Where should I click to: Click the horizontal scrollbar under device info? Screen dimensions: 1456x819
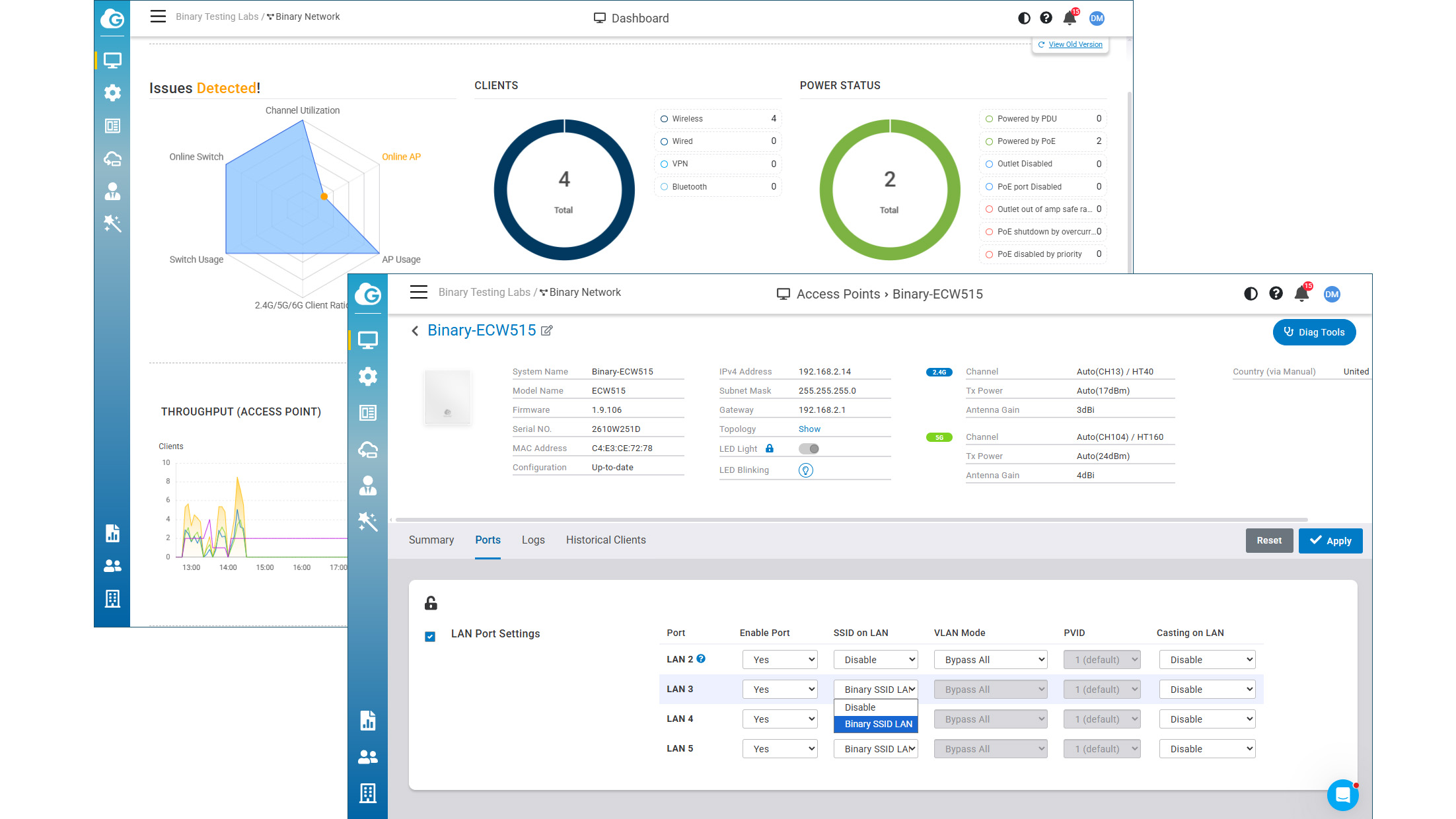[x=852, y=520]
